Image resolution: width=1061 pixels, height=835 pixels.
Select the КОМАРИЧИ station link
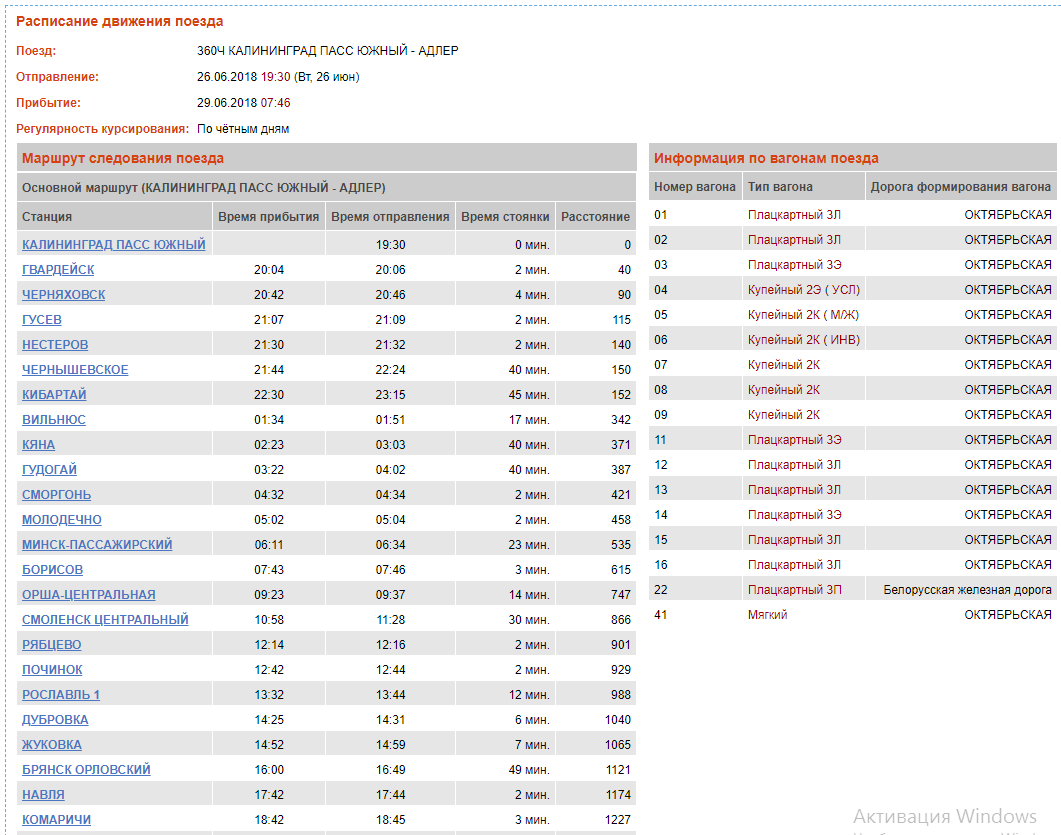[x=56, y=820]
